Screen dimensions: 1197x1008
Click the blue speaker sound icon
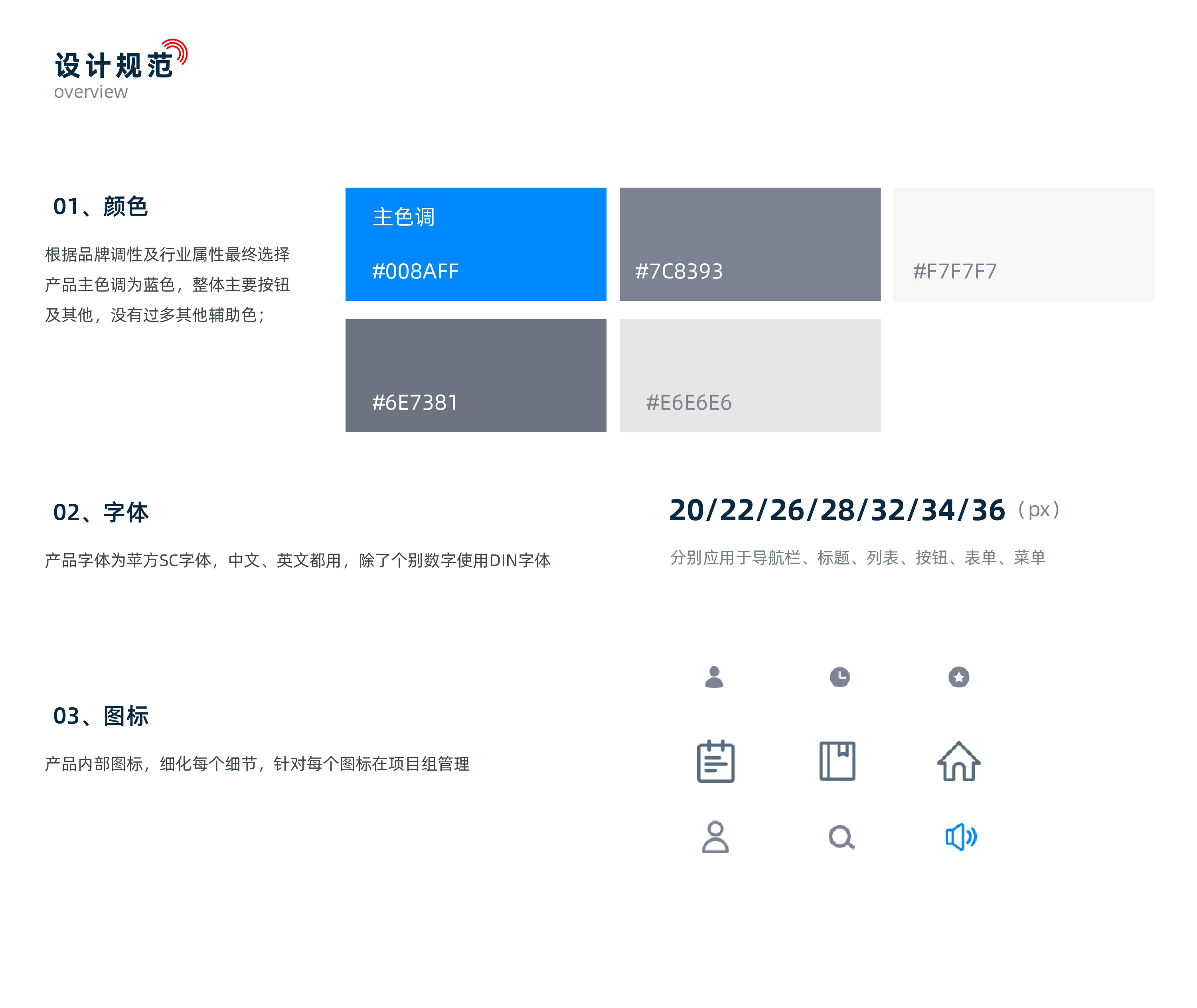pyautogui.click(x=960, y=837)
